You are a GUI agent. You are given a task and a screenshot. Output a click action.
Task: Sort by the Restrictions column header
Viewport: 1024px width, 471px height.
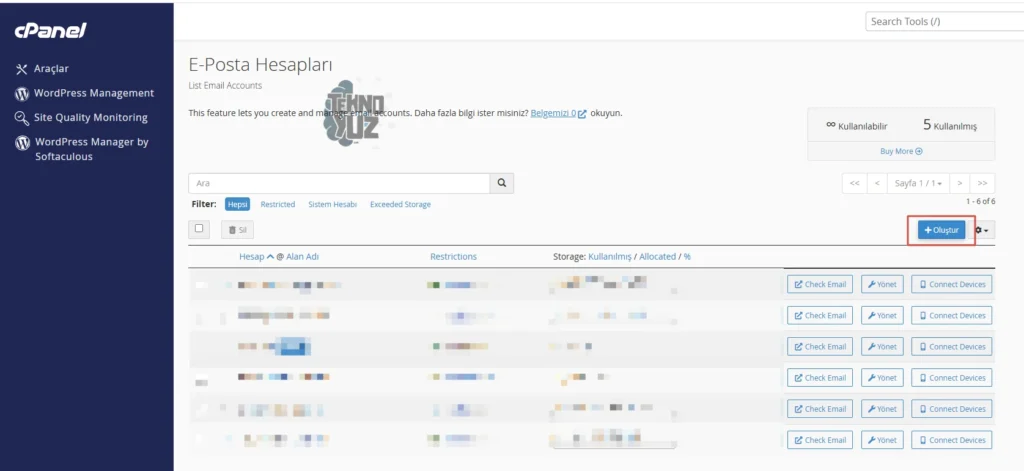[x=453, y=257]
